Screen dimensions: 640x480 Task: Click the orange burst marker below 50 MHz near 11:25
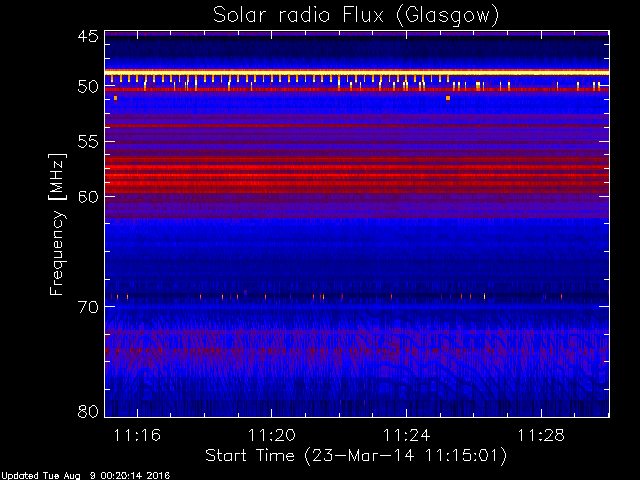(x=448, y=98)
